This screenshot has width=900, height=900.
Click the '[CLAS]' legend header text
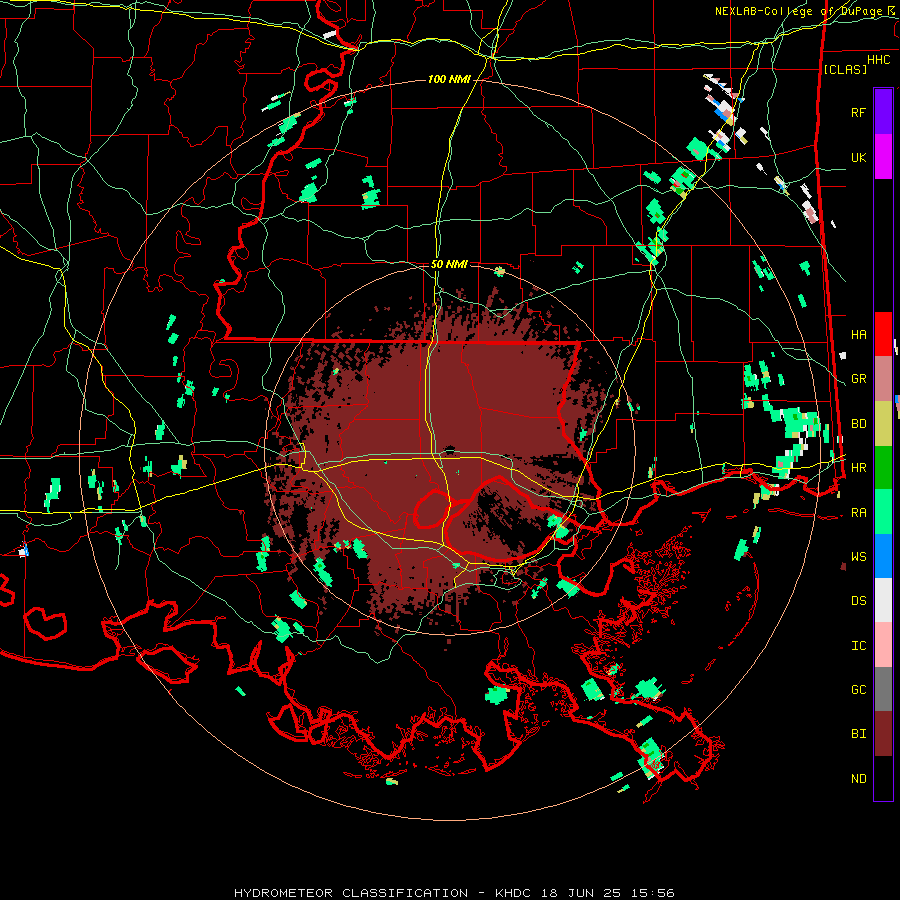(845, 69)
